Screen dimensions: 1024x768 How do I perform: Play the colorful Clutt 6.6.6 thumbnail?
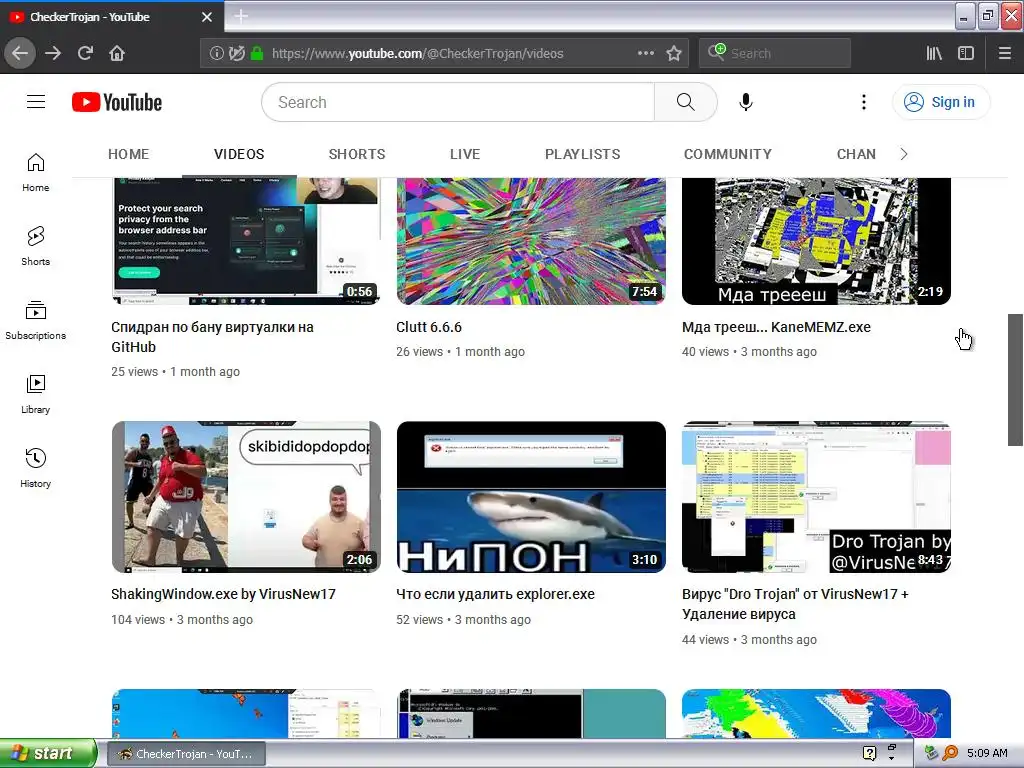(531, 241)
